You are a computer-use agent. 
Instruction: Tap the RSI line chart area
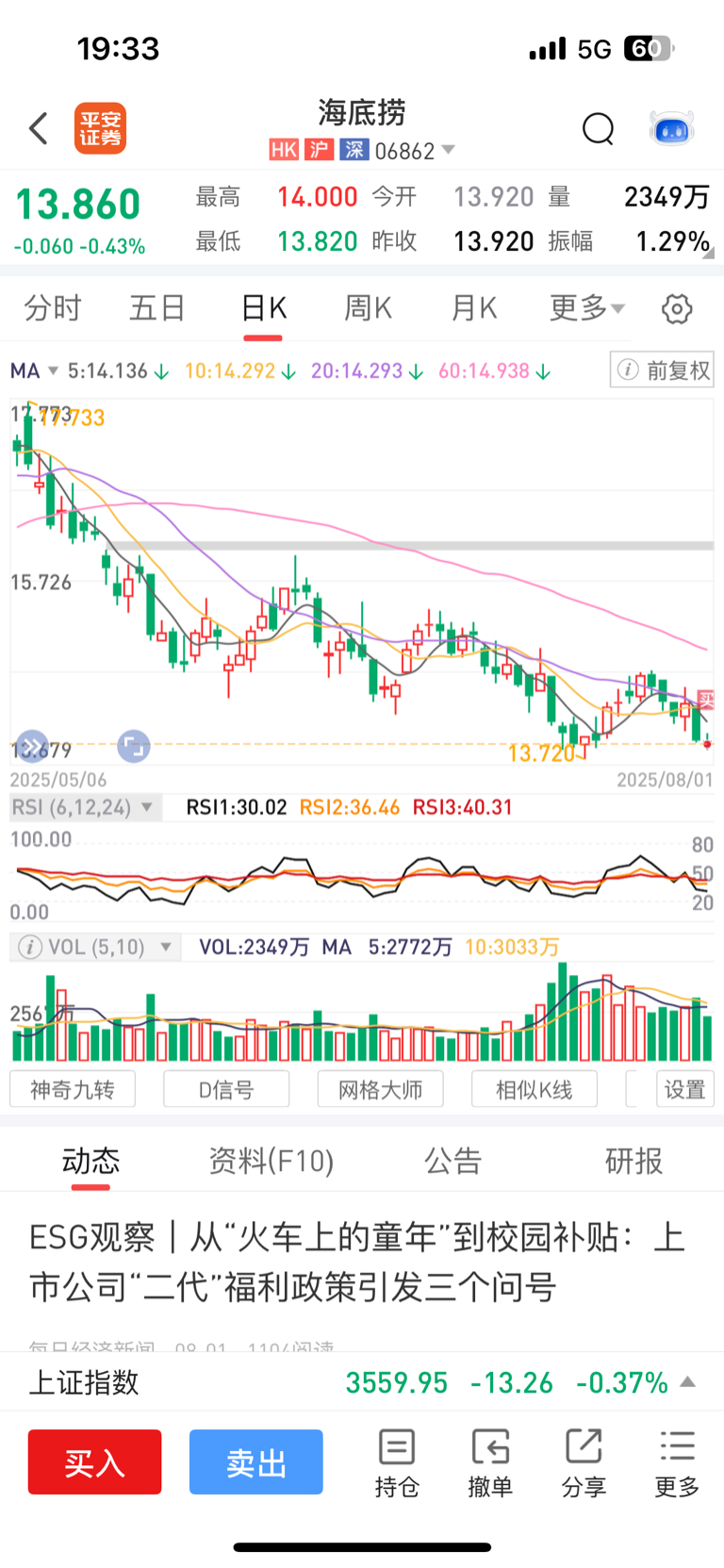tap(362, 874)
